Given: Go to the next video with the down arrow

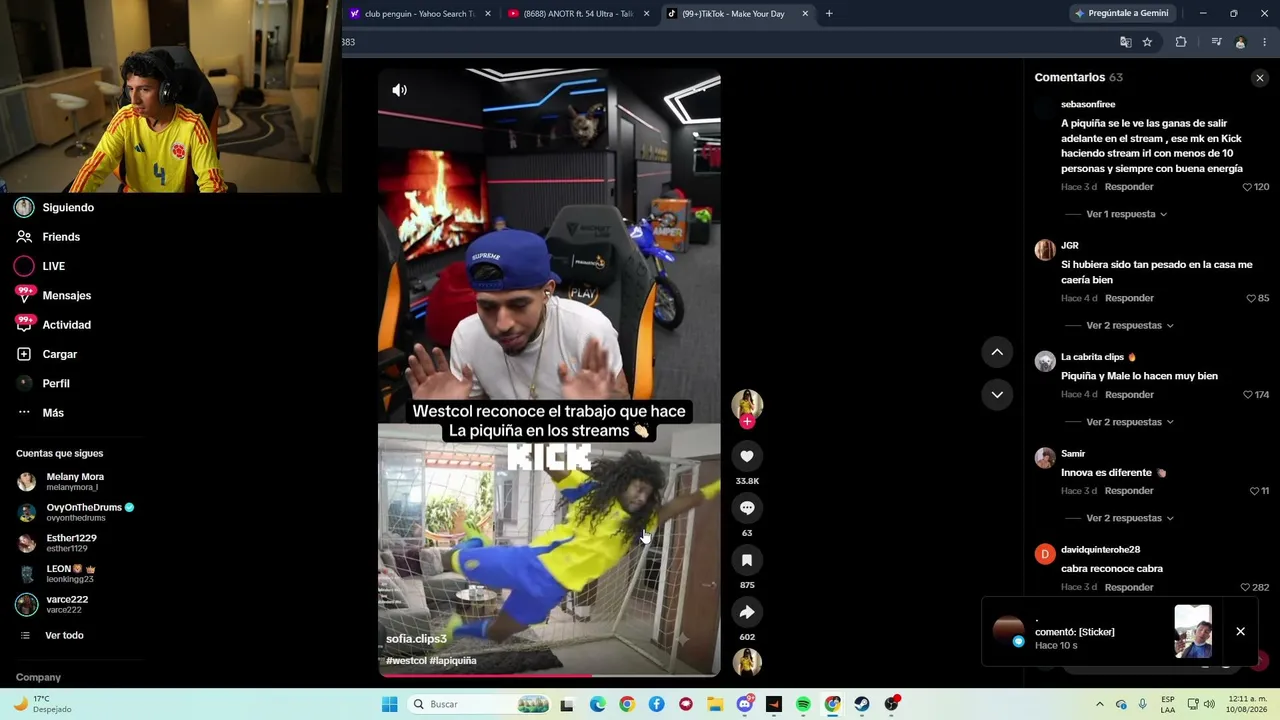Looking at the screenshot, I should (x=997, y=394).
